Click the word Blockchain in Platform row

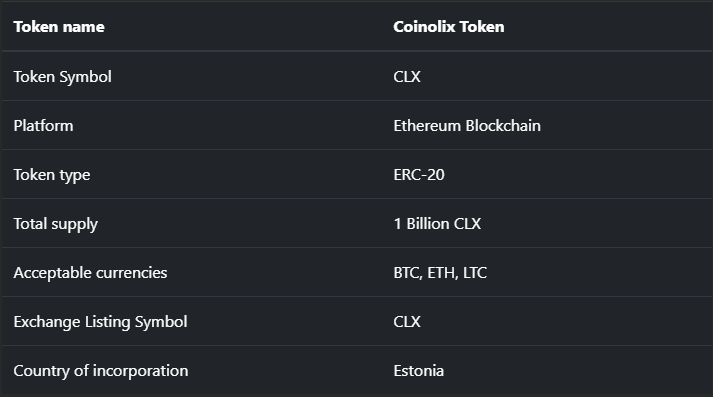pos(503,126)
